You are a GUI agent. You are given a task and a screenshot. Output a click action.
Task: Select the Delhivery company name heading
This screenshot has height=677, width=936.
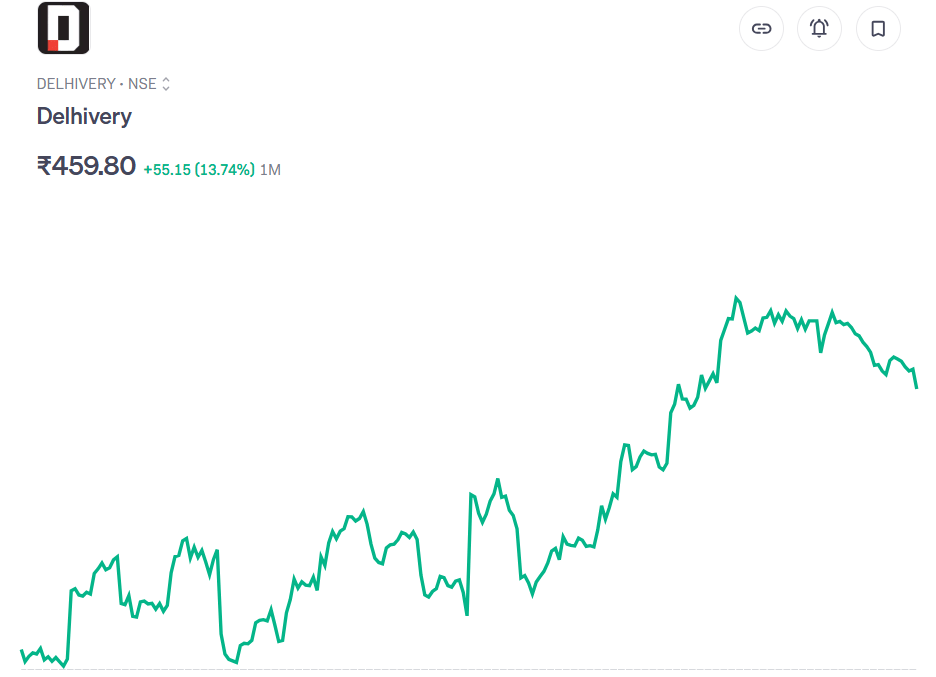[x=84, y=116]
